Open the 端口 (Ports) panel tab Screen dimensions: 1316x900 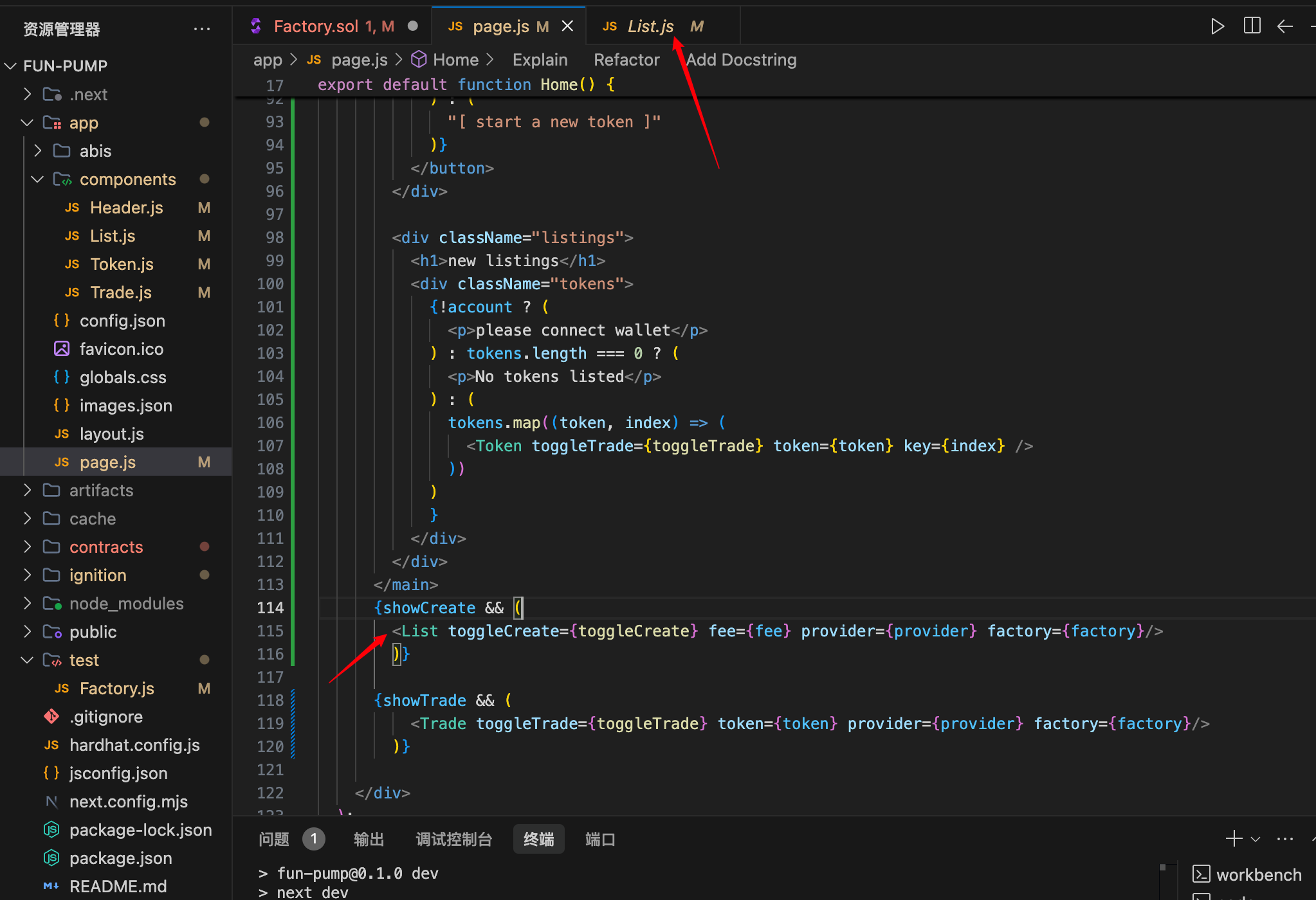tap(601, 839)
